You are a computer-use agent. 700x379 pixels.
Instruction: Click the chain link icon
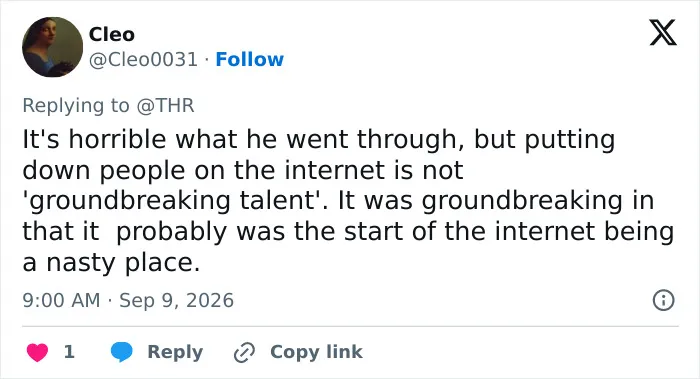[245, 352]
